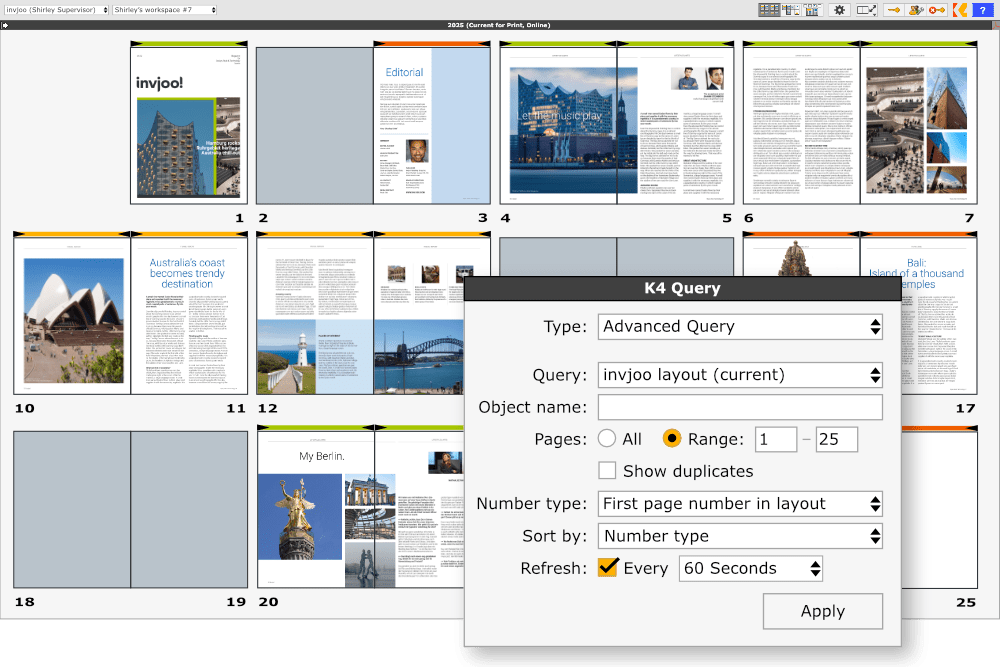
Task: Open the Shirley's workspace #7 selector
Action: coord(164,10)
